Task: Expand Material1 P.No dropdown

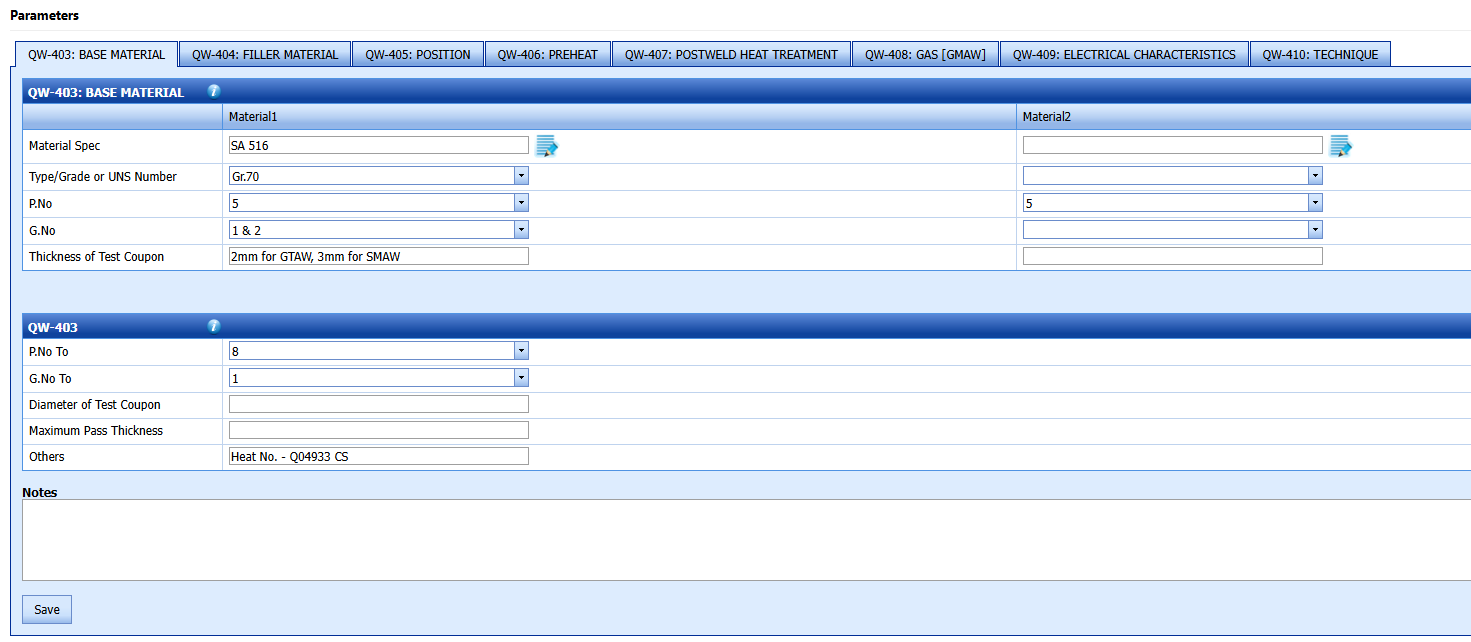Action: pyautogui.click(x=521, y=203)
